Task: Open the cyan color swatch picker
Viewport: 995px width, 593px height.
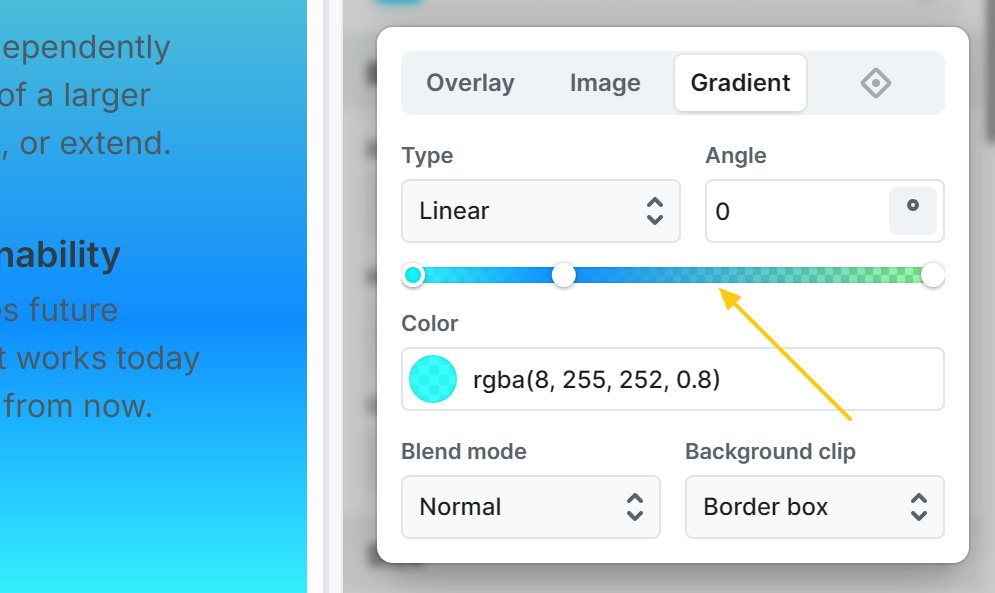Action: 433,379
